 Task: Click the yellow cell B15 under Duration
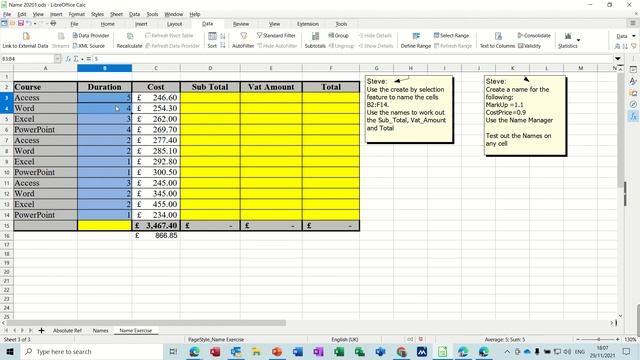pyautogui.click(x=104, y=225)
